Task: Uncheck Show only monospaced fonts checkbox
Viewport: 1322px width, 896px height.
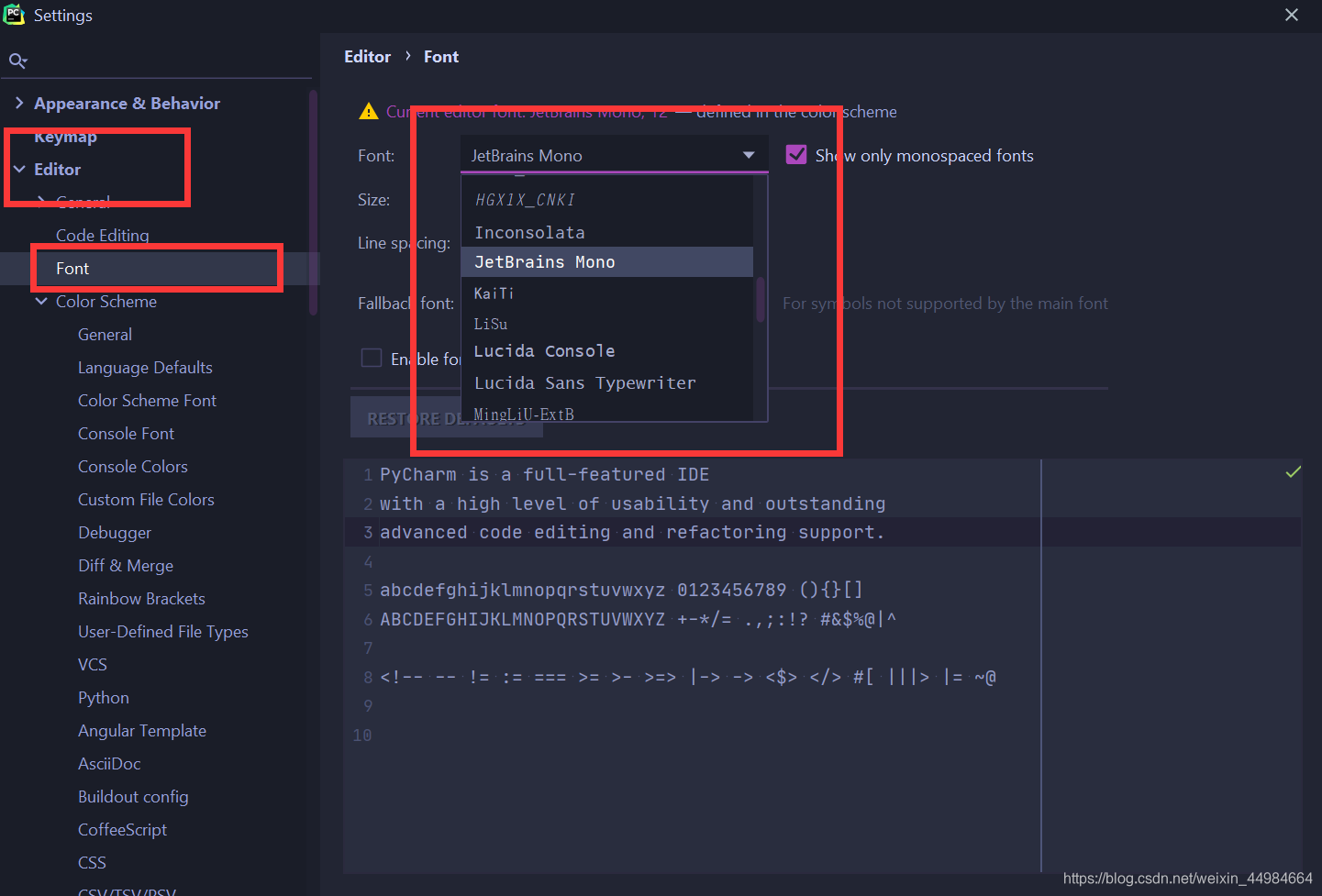Action: click(x=796, y=155)
